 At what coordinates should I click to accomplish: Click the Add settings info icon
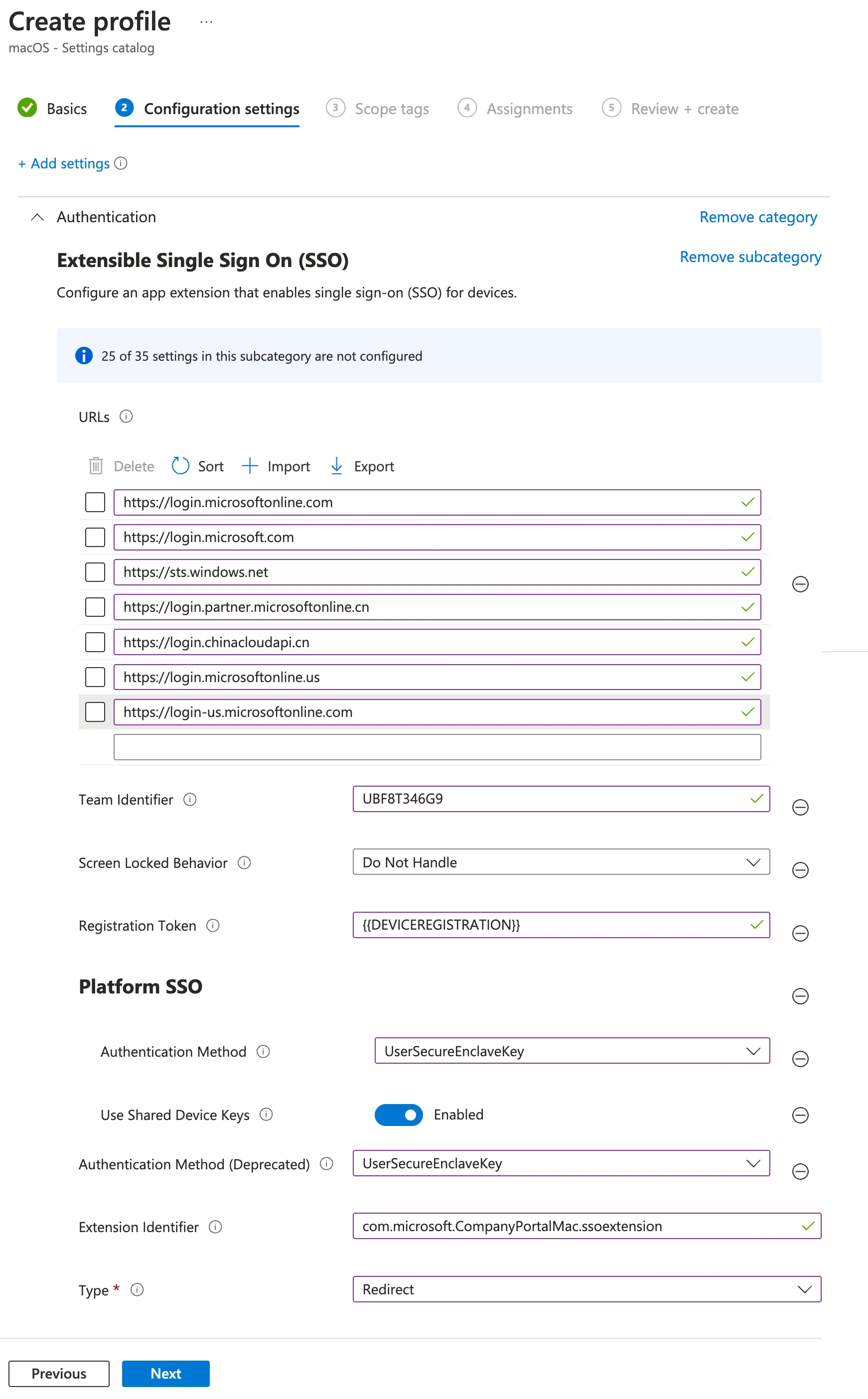[121, 163]
